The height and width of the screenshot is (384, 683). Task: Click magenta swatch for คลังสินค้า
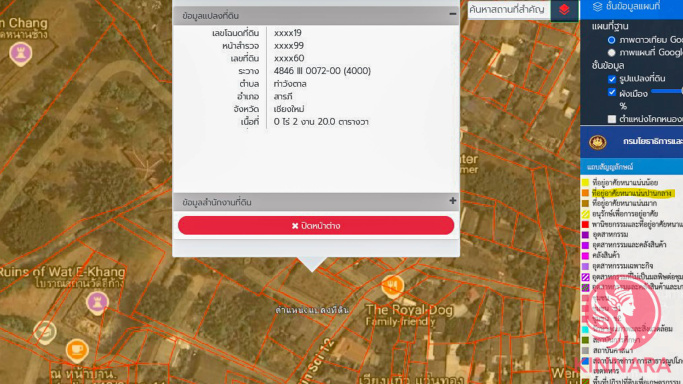(x=585, y=256)
